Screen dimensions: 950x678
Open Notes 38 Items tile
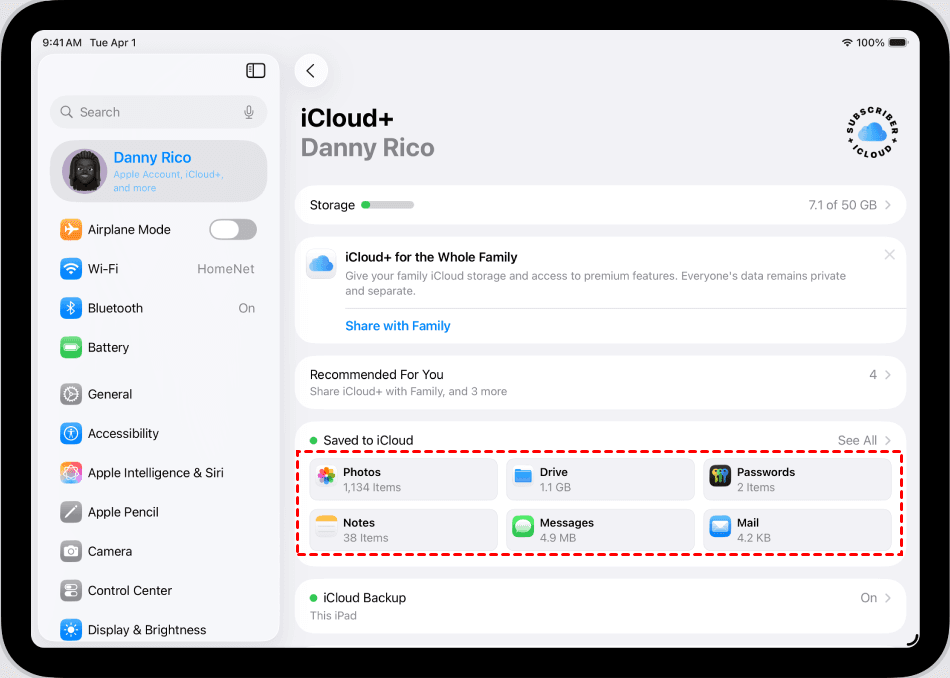(x=404, y=530)
